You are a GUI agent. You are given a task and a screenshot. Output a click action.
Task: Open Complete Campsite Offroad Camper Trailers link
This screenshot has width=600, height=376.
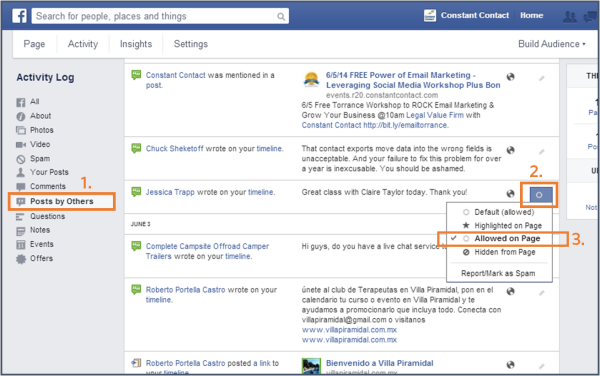coord(207,251)
